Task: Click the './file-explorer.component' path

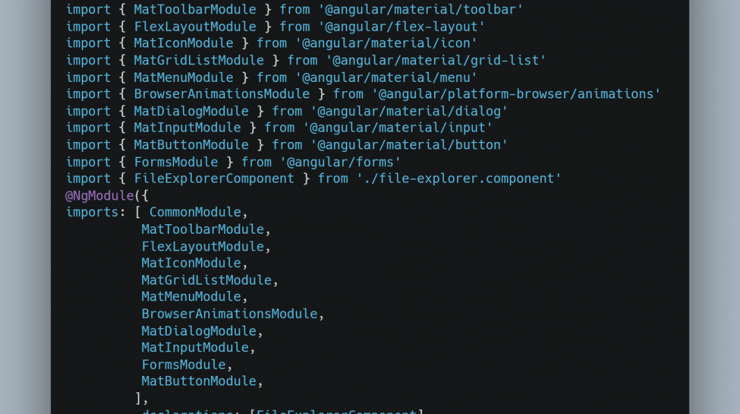Action: pyautogui.click(x=459, y=178)
